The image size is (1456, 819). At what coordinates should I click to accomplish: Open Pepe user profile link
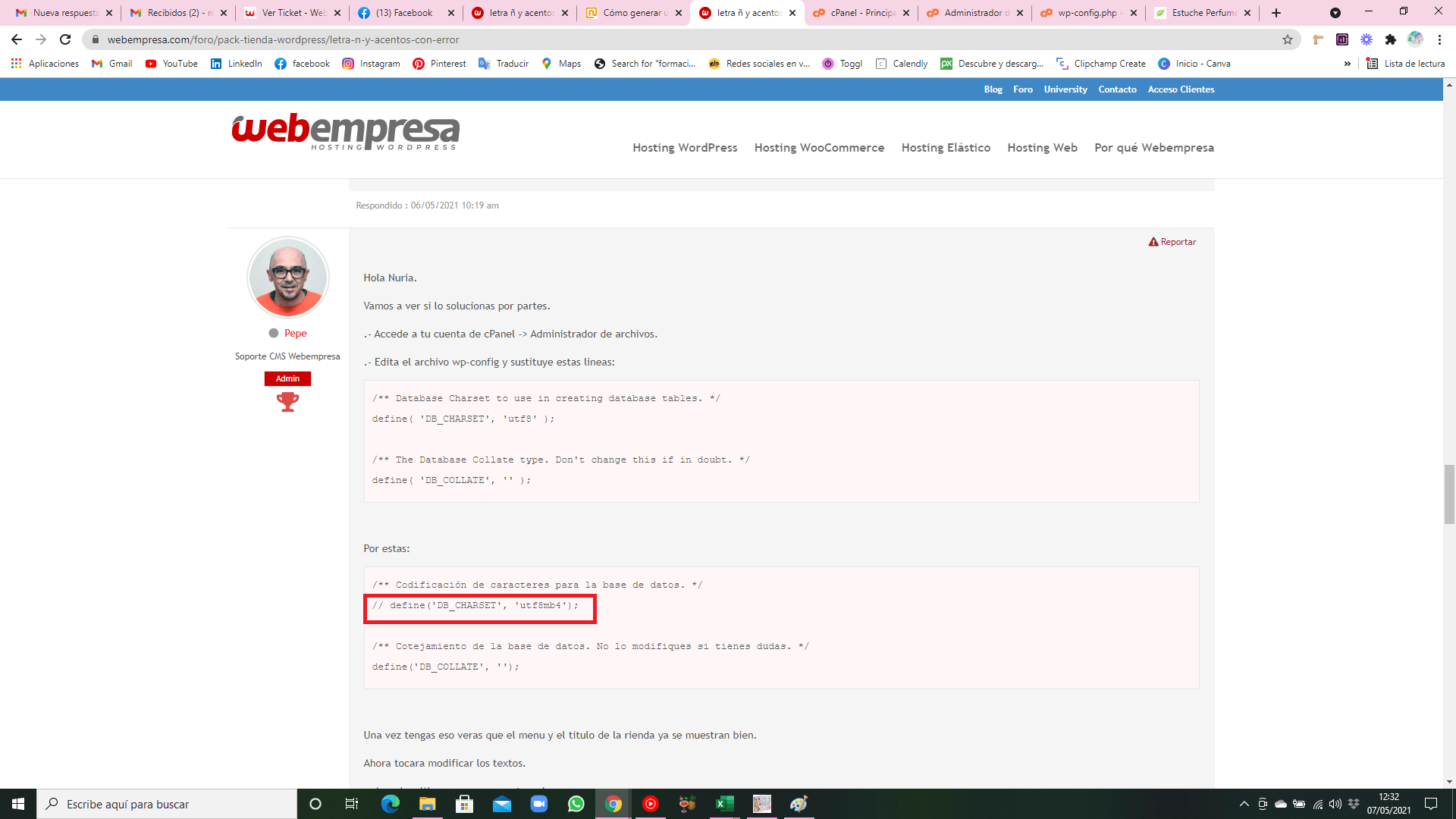click(x=295, y=333)
